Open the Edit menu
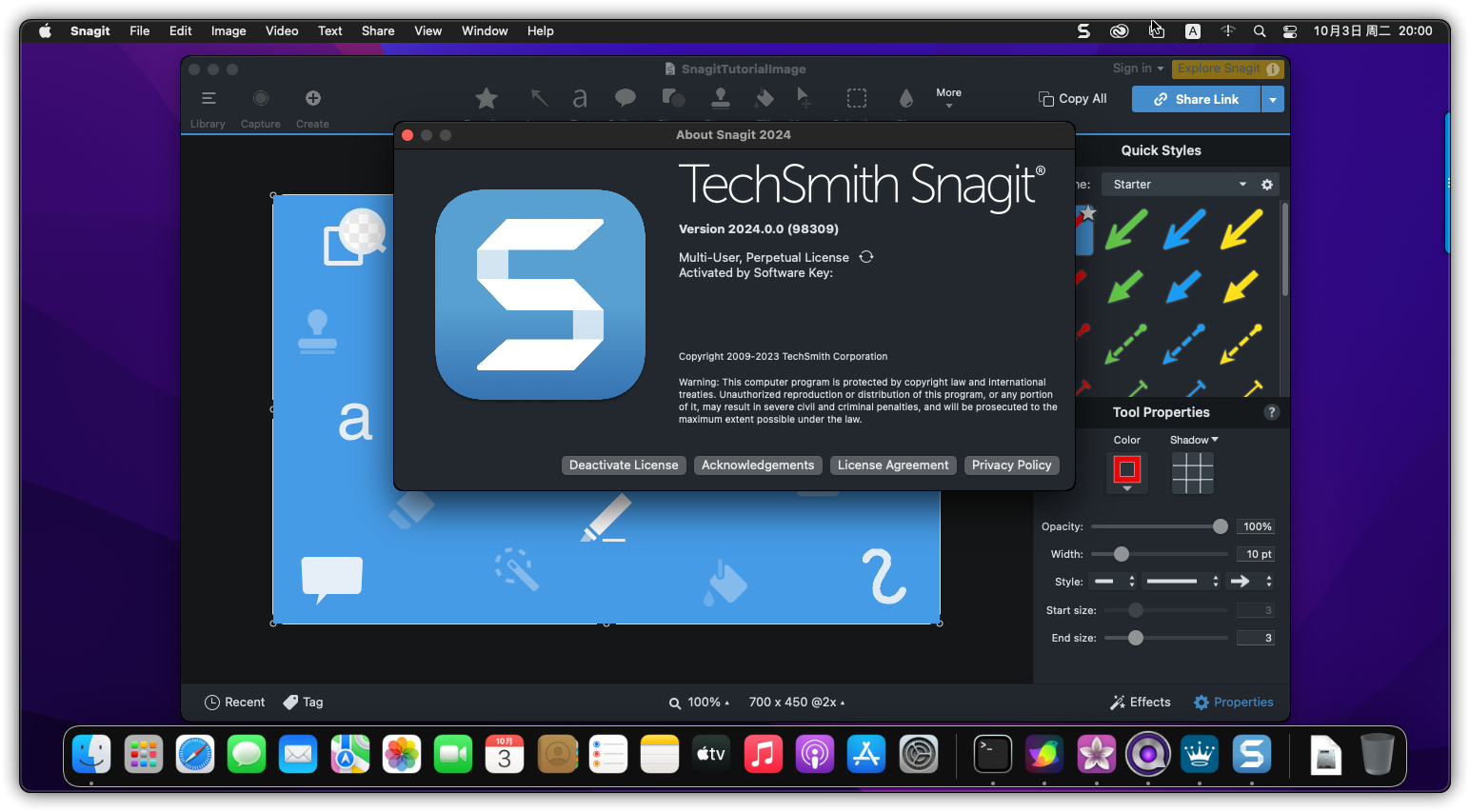This screenshot has width=1470, height=812. click(181, 31)
